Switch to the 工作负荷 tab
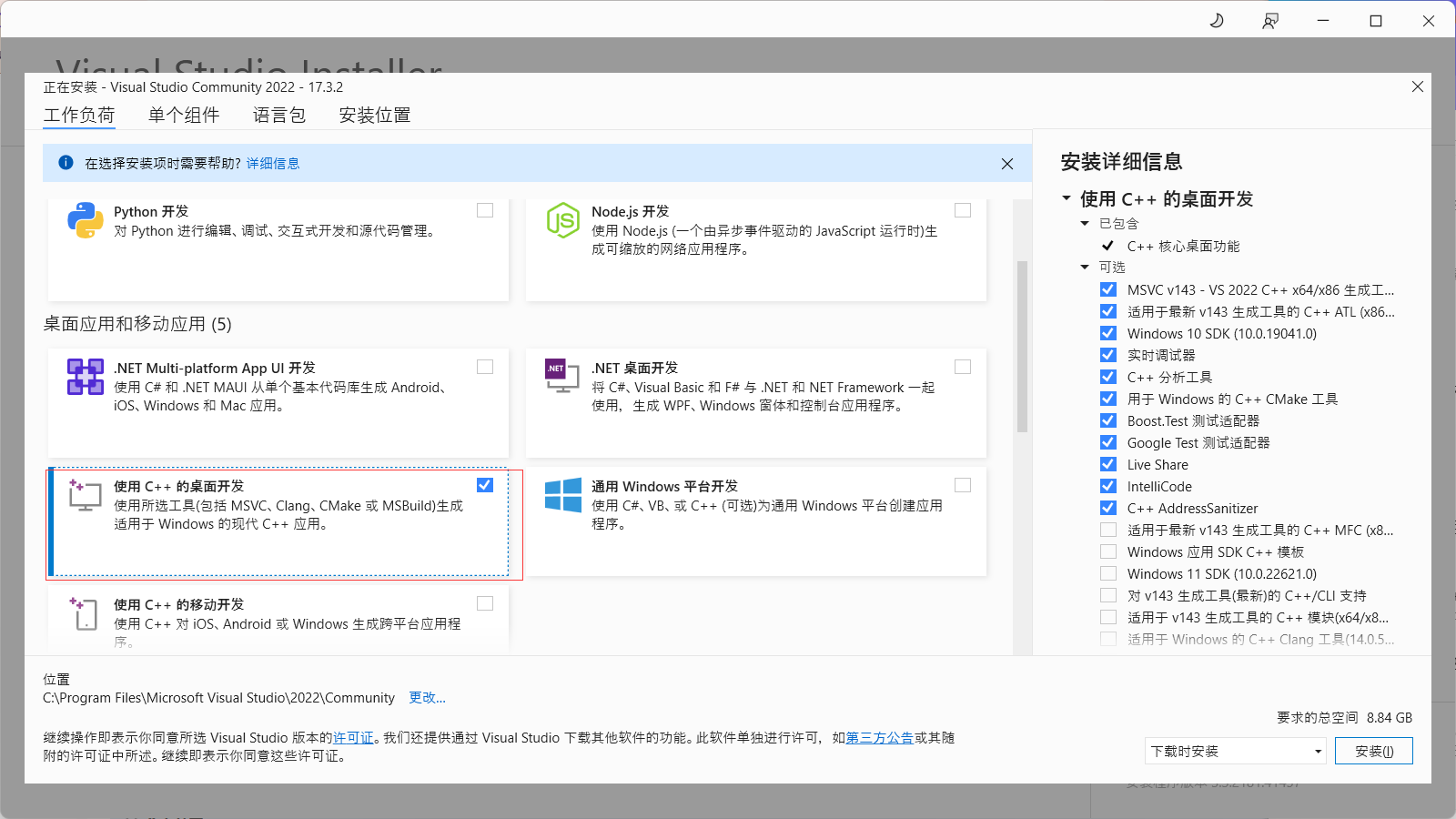The height and width of the screenshot is (819, 1456). pos(79,116)
